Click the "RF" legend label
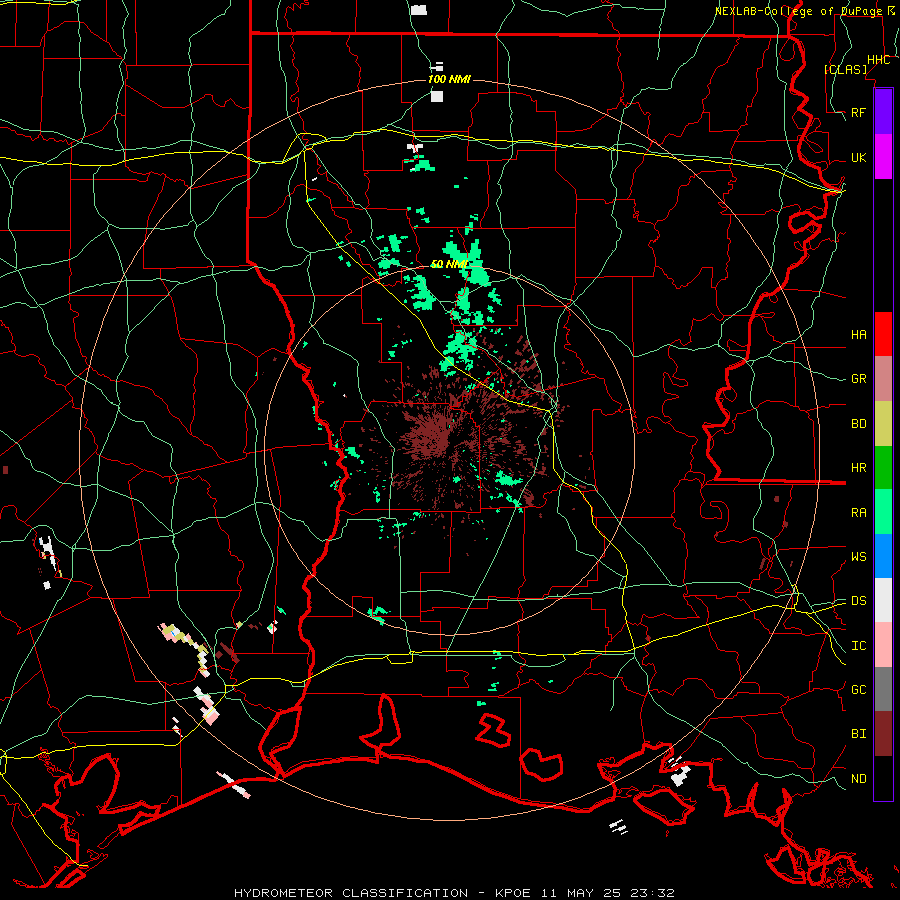Screen dimensions: 900x900 point(858,112)
